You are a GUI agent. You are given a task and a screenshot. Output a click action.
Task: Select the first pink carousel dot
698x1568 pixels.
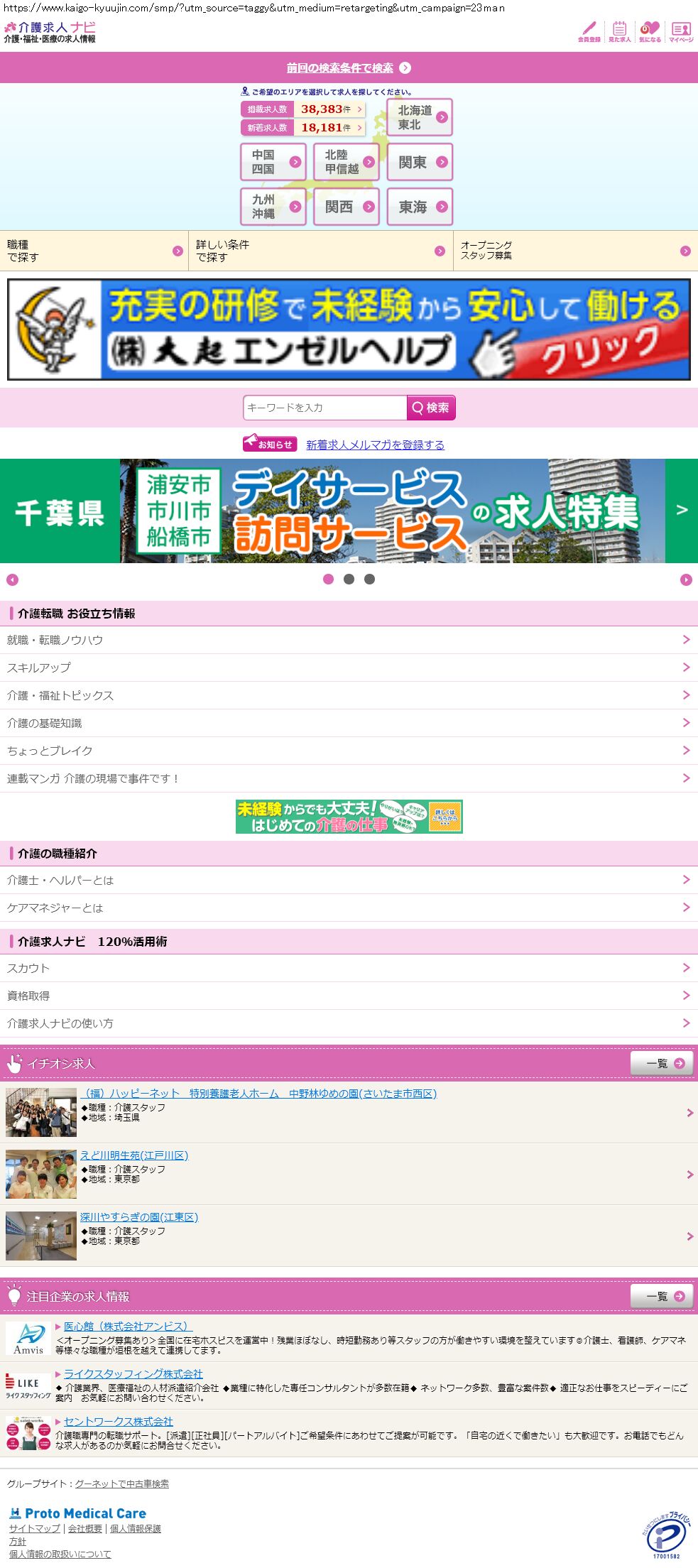pyautogui.click(x=328, y=579)
